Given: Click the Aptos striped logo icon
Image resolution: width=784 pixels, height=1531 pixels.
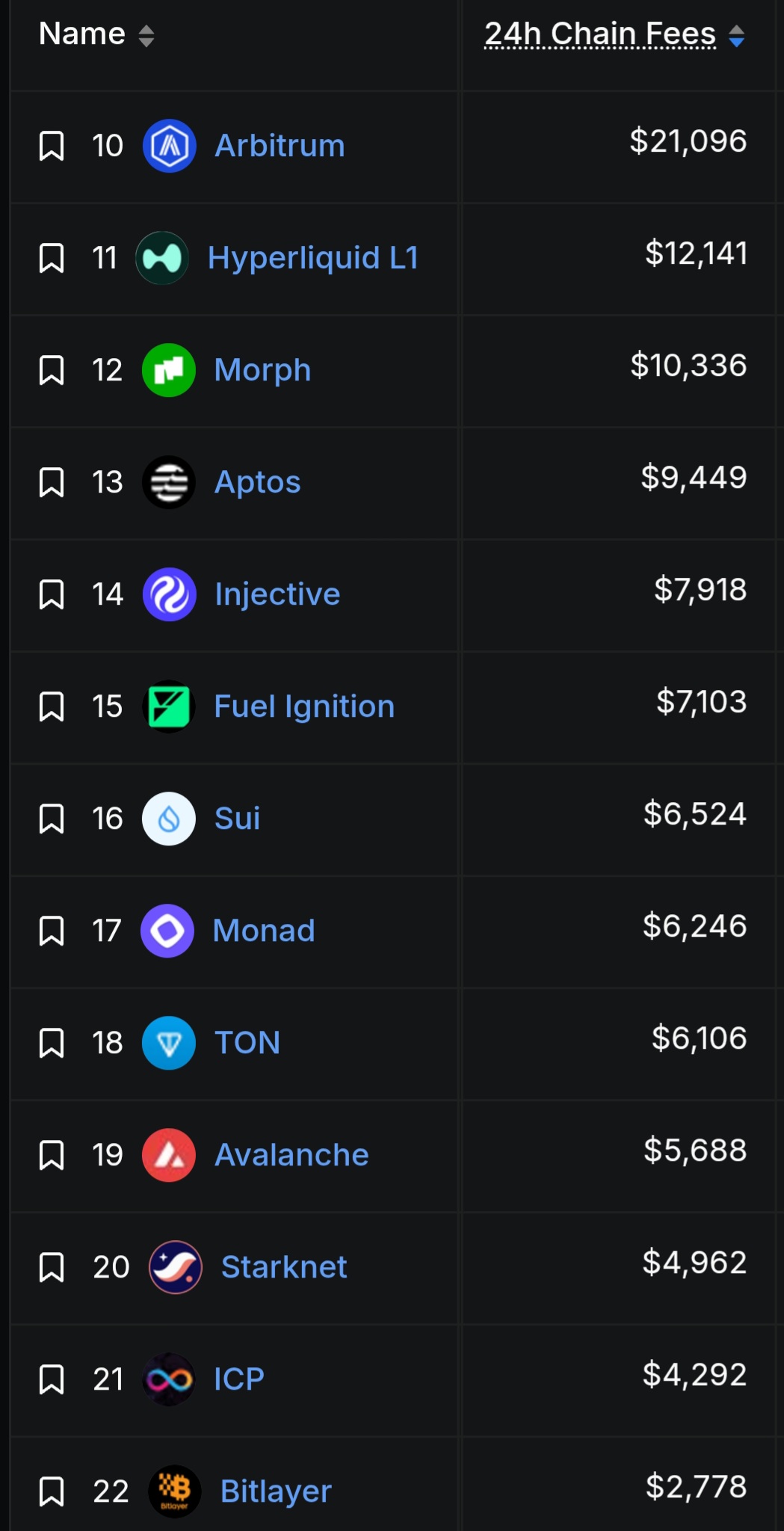Looking at the screenshot, I should point(169,482).
